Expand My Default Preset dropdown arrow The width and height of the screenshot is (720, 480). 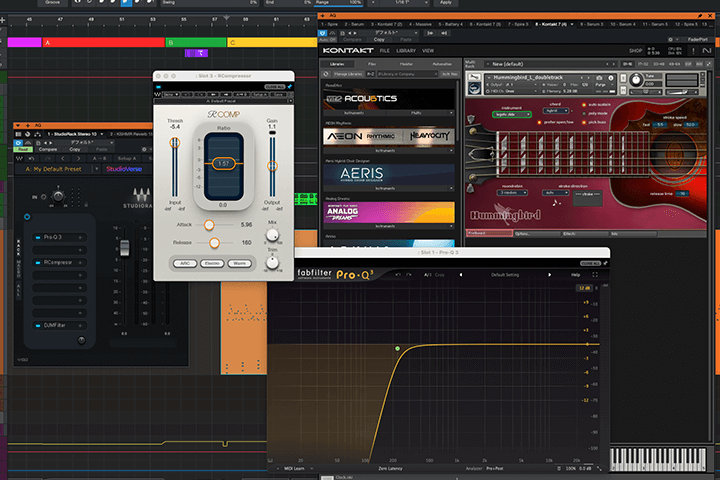(x=96, y=169)
